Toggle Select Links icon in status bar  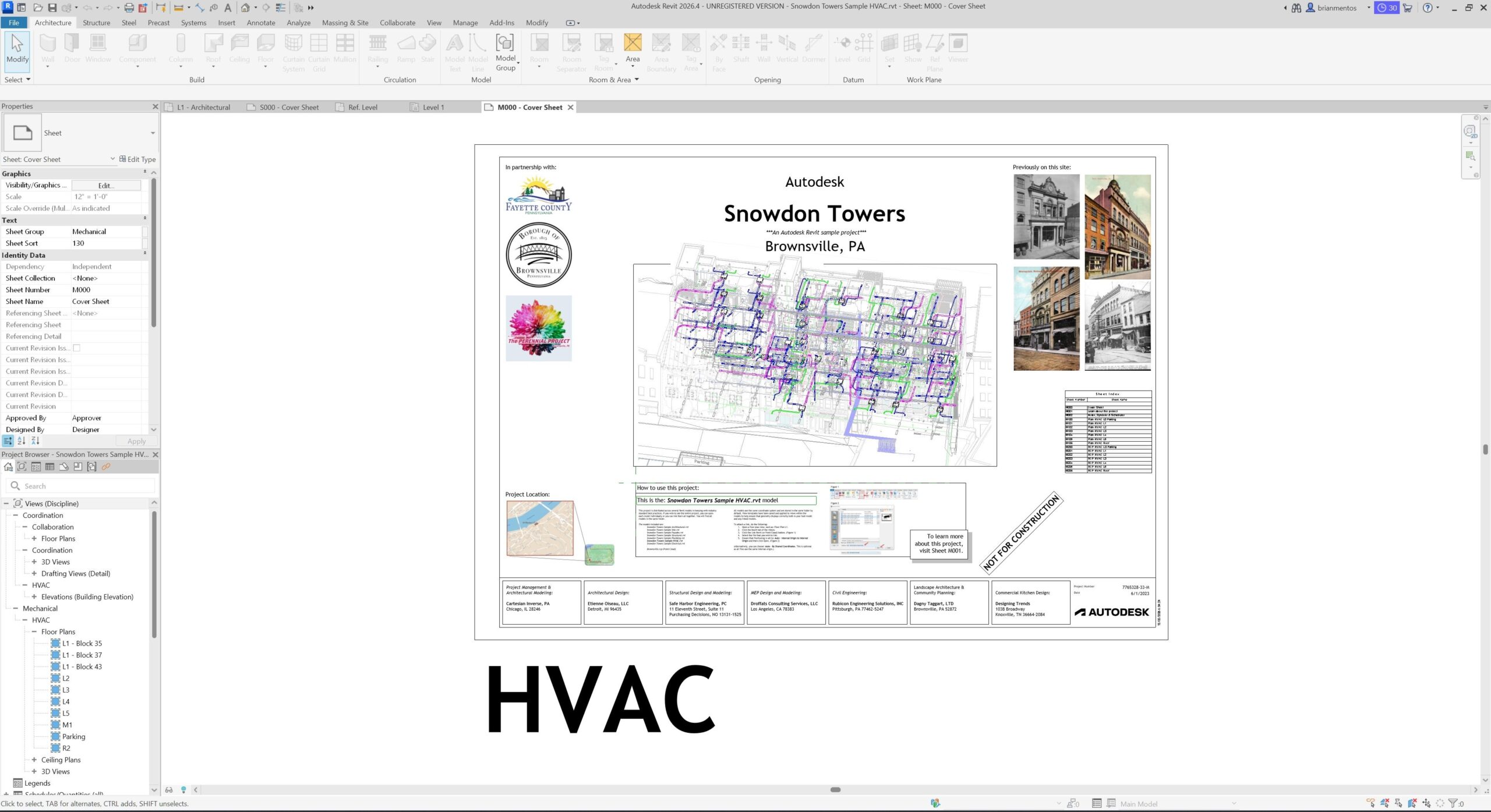click(1371, 803)
